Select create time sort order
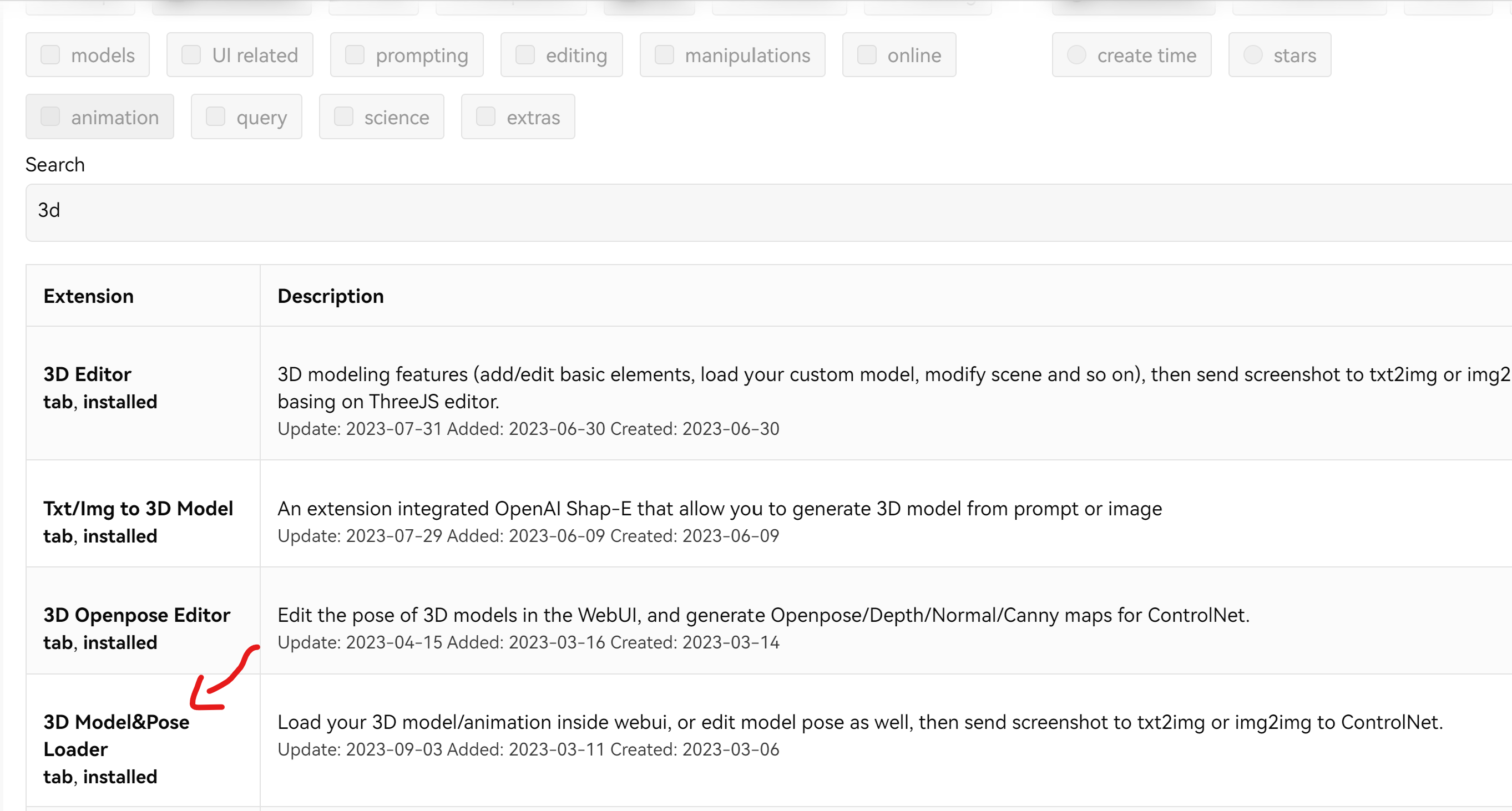1512x811 pixels. (1077, 55)
